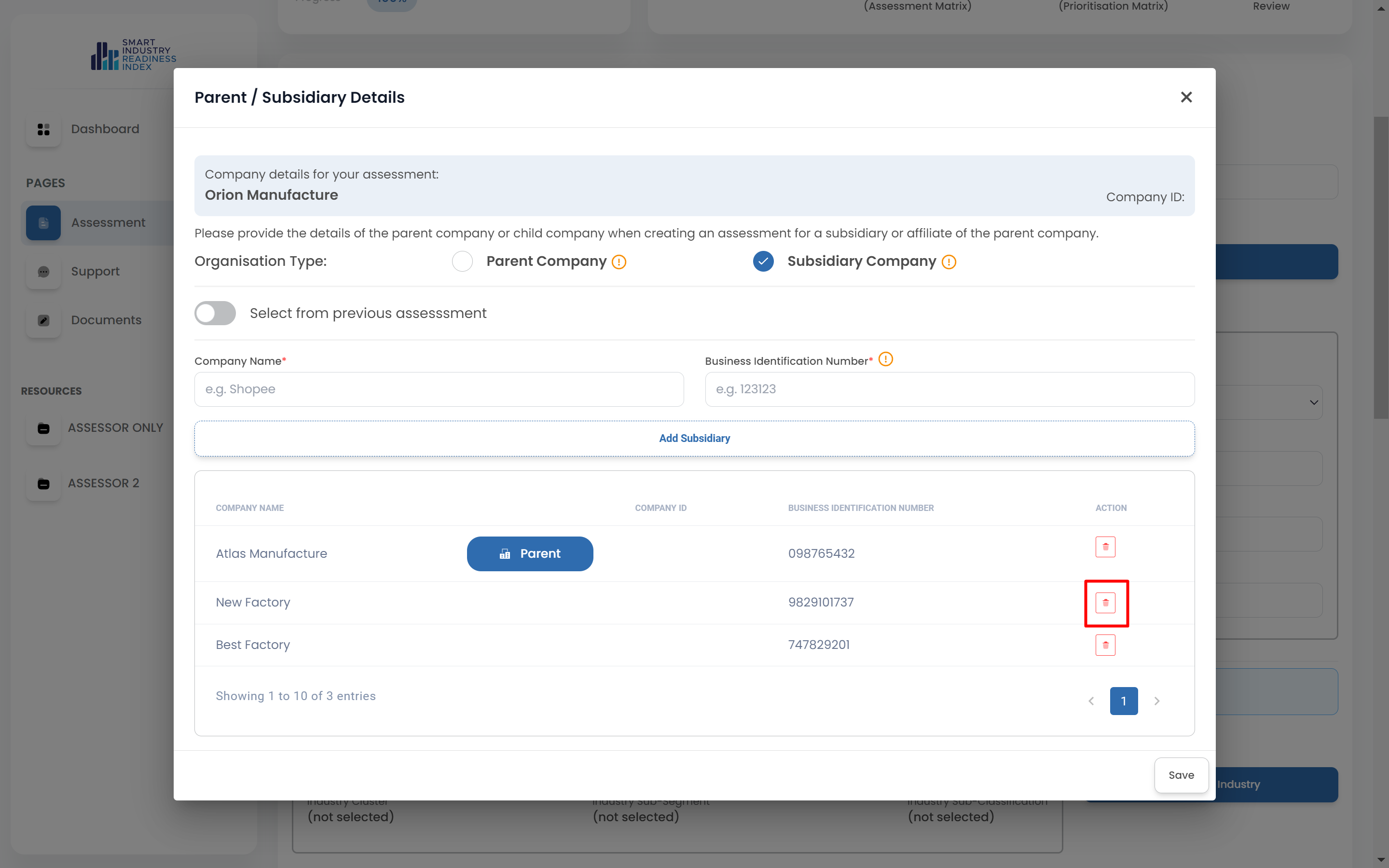The height and width of the screenshot is (868, 1389).
Task: Select the Parent Company radio button
Action: pos(462,261)
